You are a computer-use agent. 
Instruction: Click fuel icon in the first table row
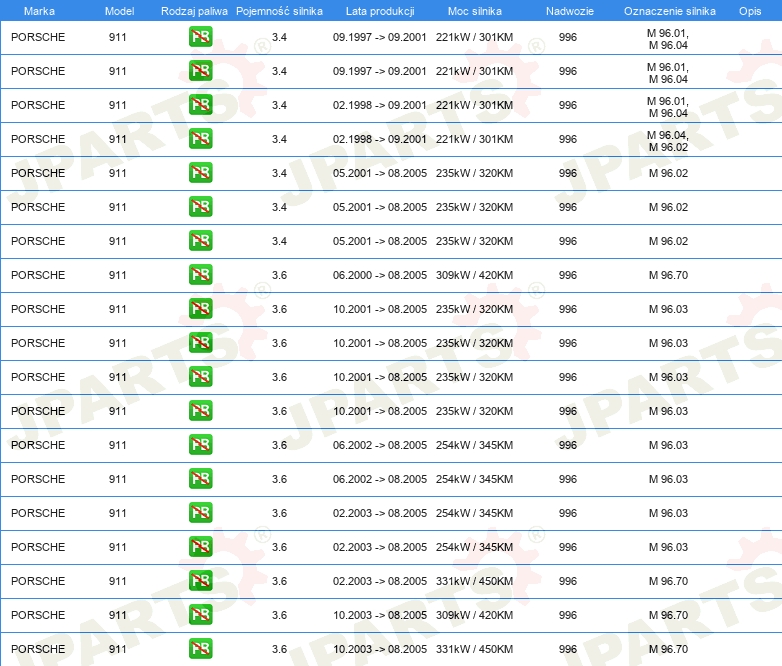point(200,37)
